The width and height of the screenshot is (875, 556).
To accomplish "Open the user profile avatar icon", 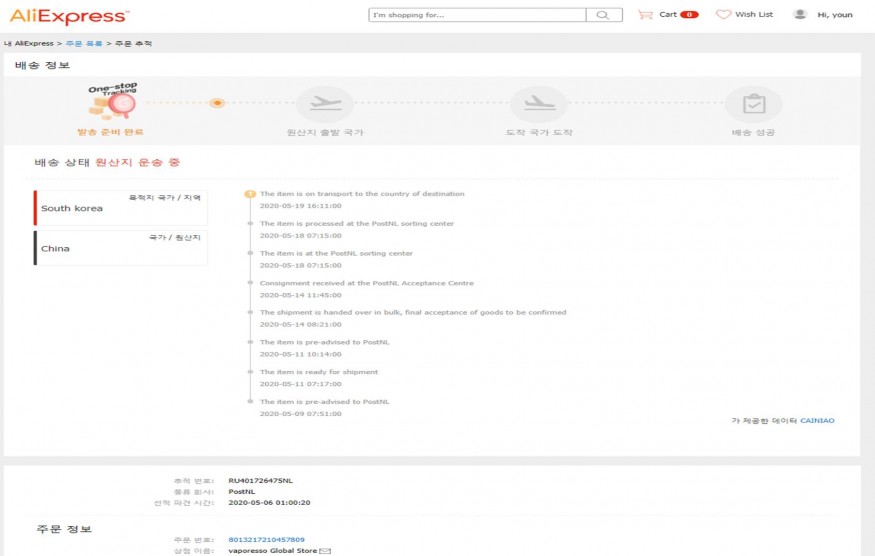I will (x=799, y=15).
